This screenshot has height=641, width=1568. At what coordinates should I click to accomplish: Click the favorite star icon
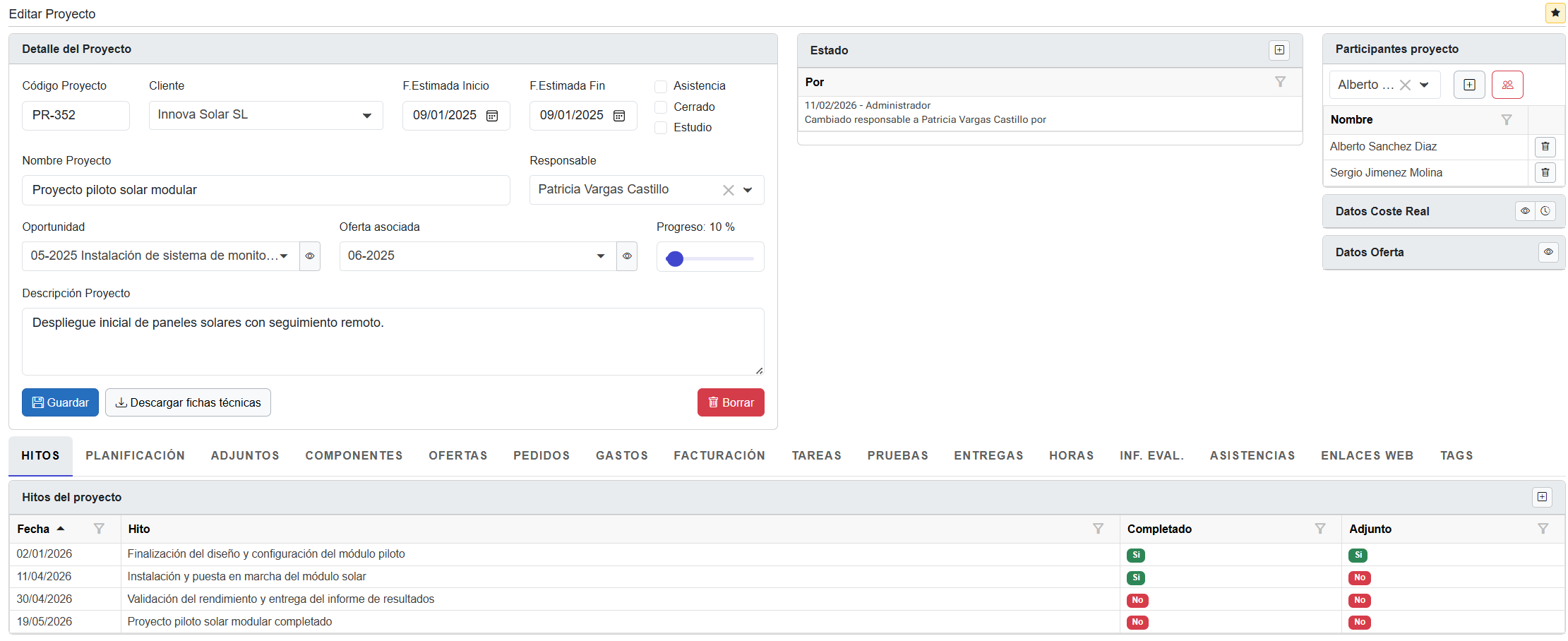1555,13
